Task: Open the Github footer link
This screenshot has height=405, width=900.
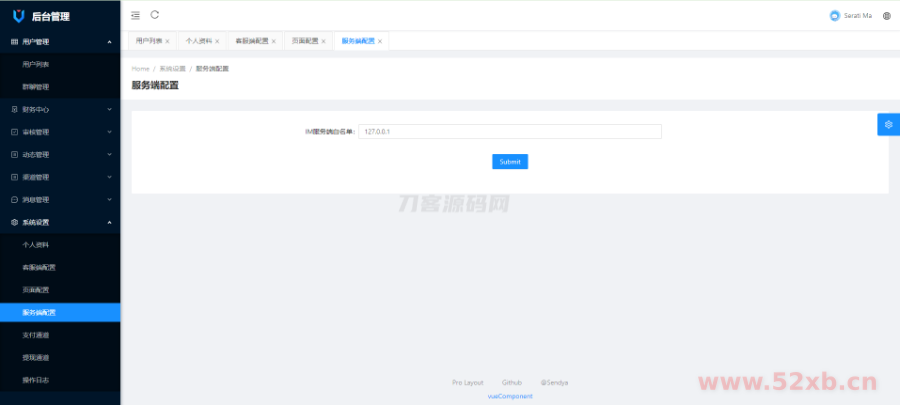Action: [512, 382]
